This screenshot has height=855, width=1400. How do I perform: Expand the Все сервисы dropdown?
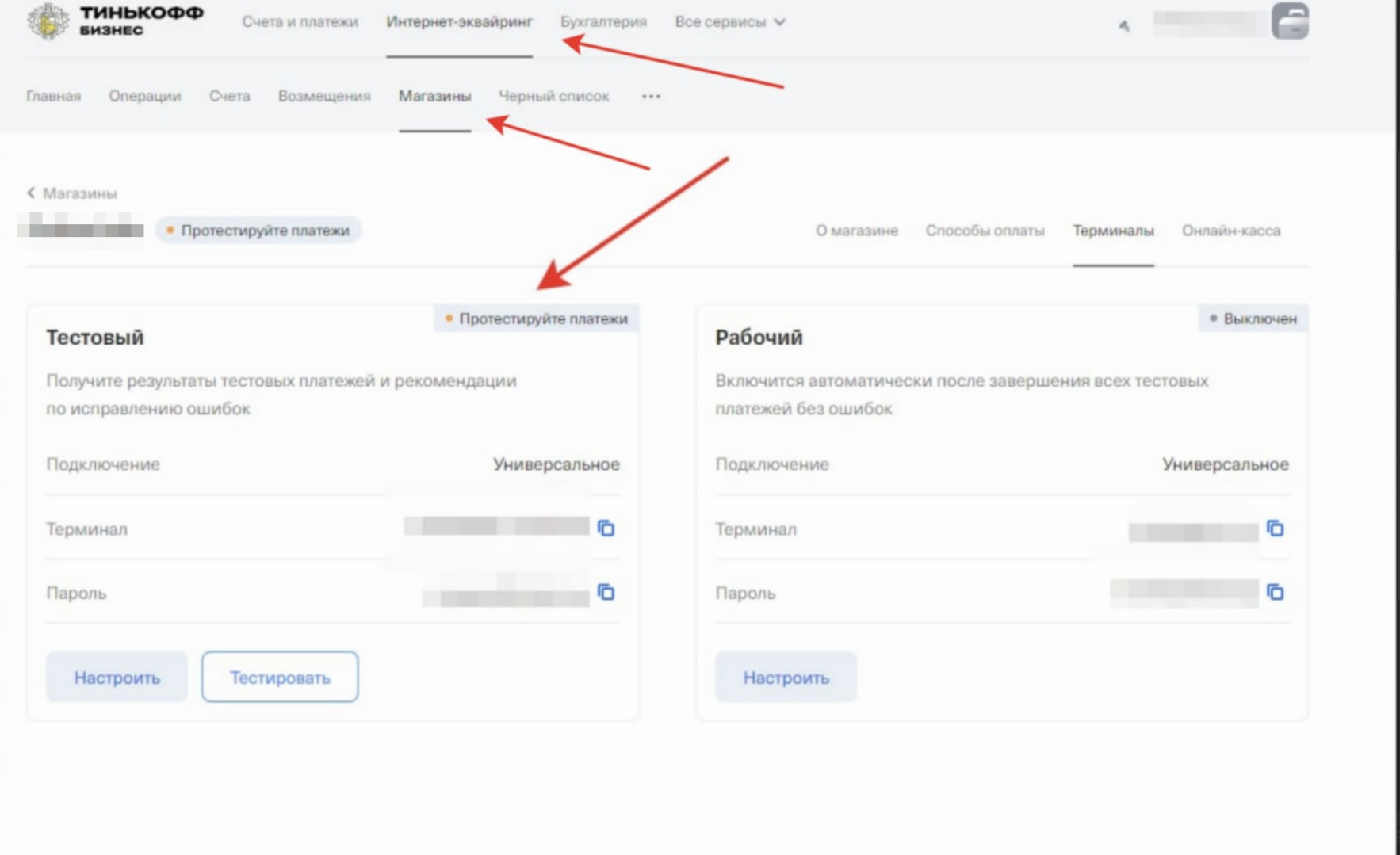(x=730, y=22)
